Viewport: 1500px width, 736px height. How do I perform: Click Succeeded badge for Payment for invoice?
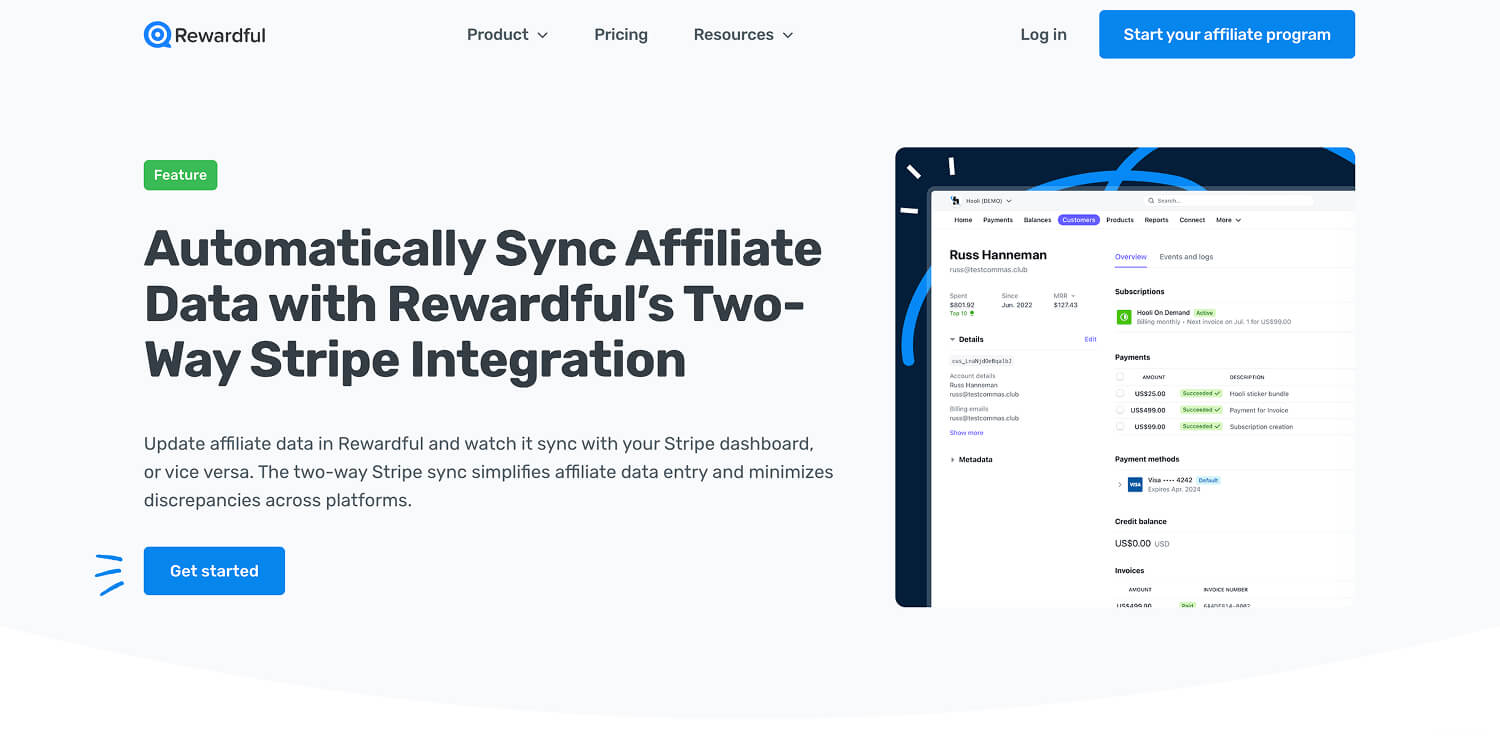click(1201, 410)
